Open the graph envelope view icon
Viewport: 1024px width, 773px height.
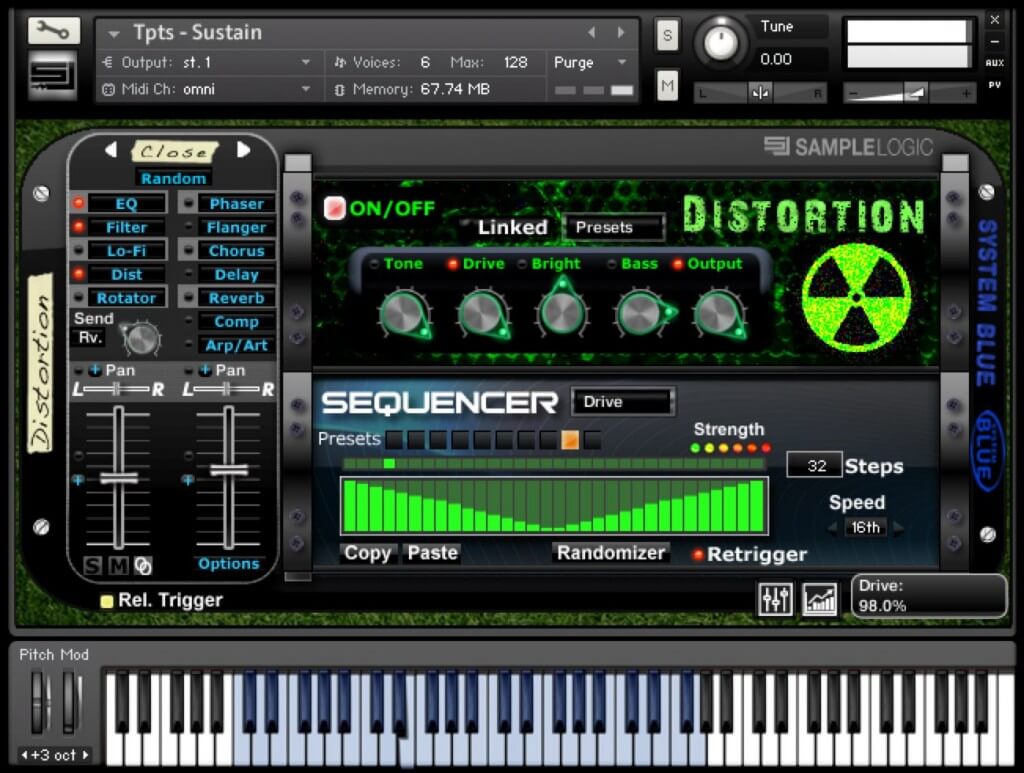pyautogui.click(x=819, y=598)
